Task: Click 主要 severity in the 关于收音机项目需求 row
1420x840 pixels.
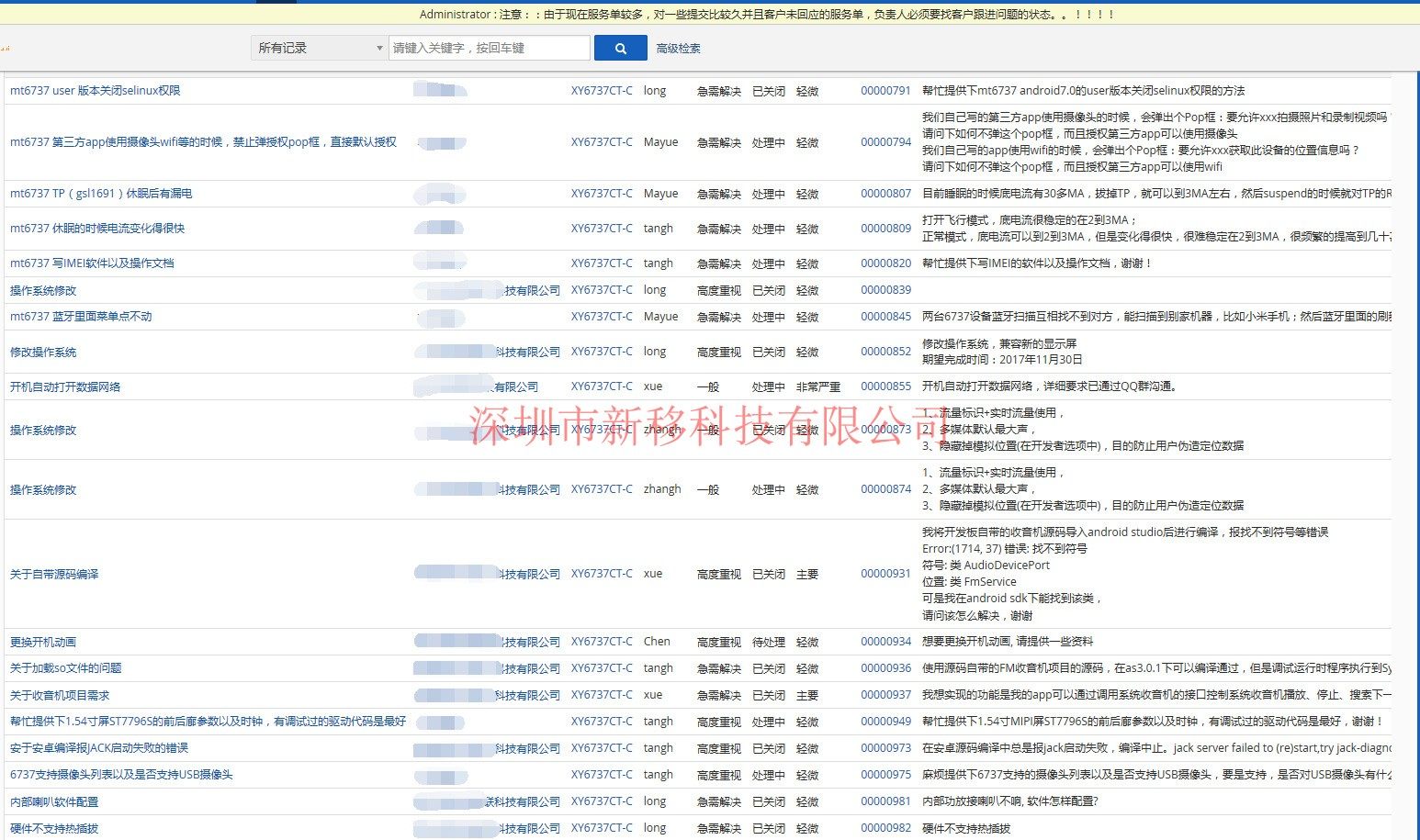Action: [x=807, y=695]
